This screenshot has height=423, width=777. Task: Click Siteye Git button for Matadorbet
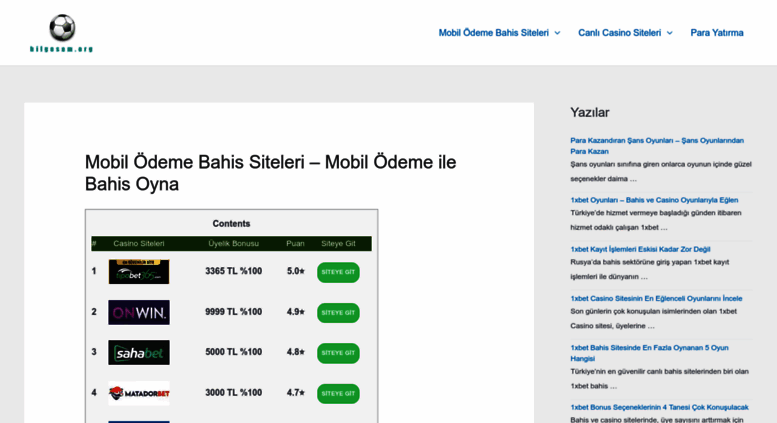tap(338, 394)
